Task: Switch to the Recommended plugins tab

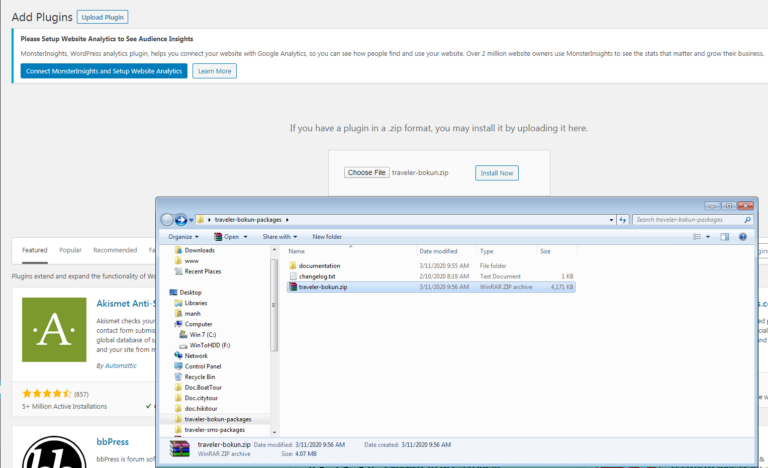Action: (x=115, y=250)
